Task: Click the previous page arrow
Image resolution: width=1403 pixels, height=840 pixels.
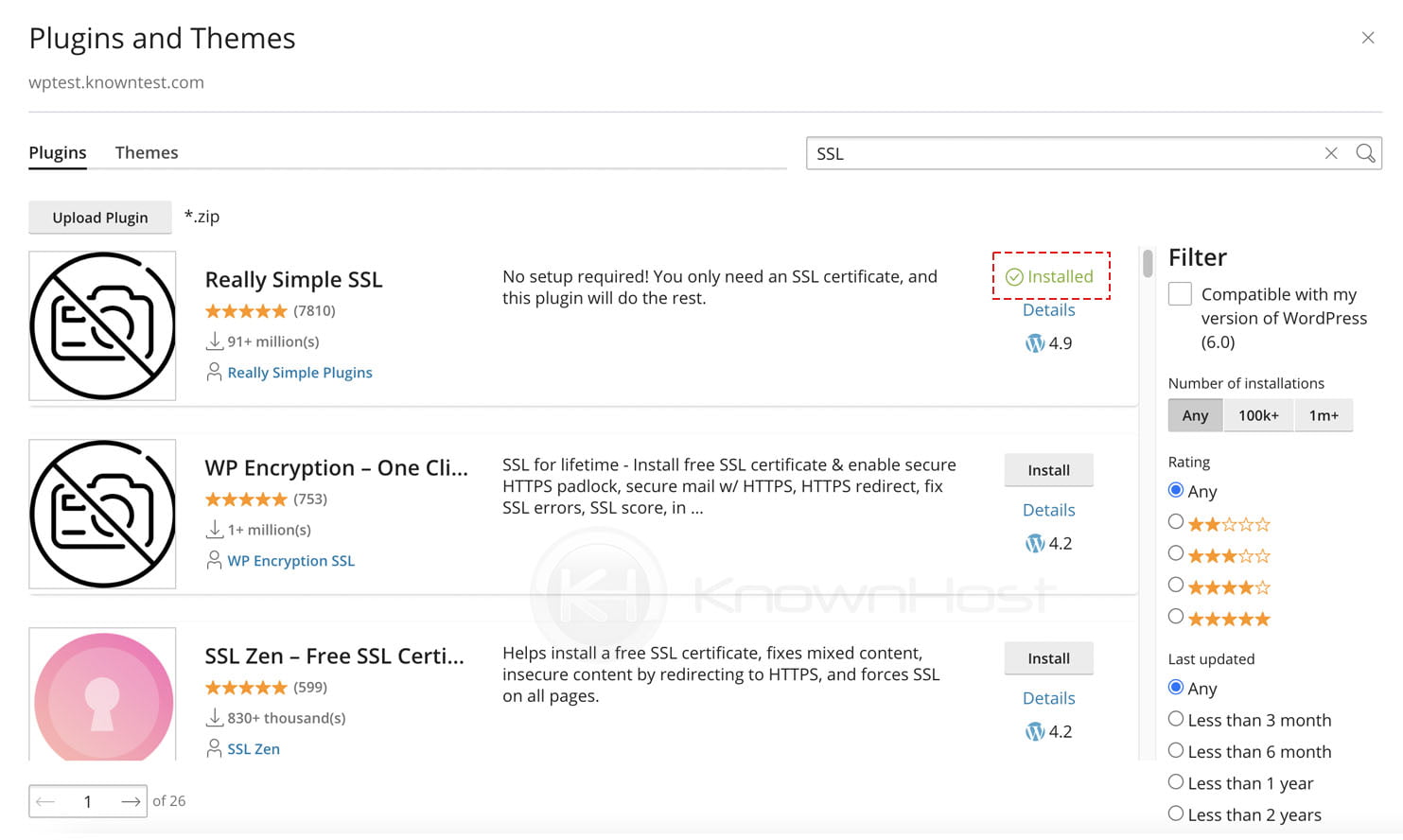Action: pos(45,801)
